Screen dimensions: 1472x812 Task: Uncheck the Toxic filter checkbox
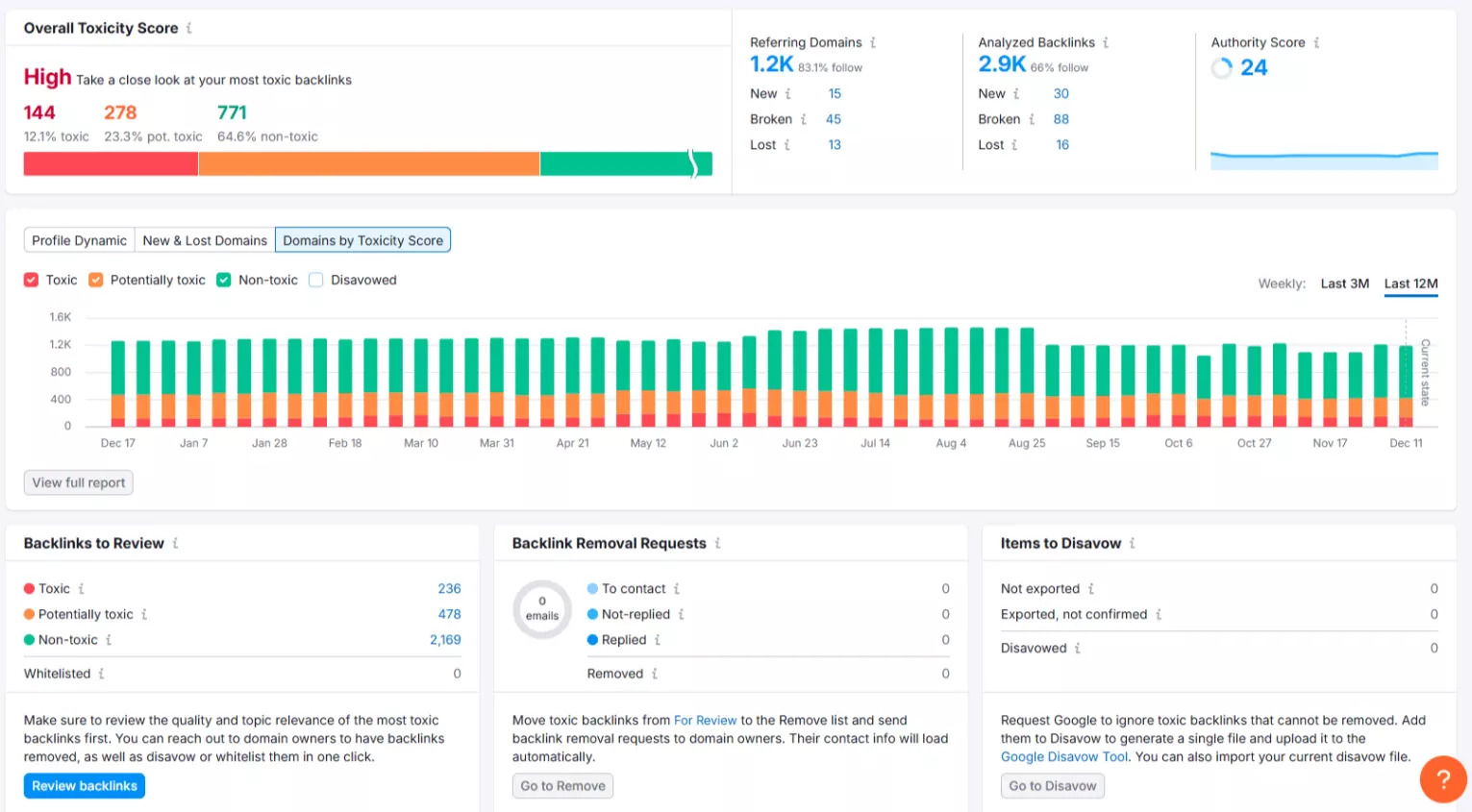point(31,280)
